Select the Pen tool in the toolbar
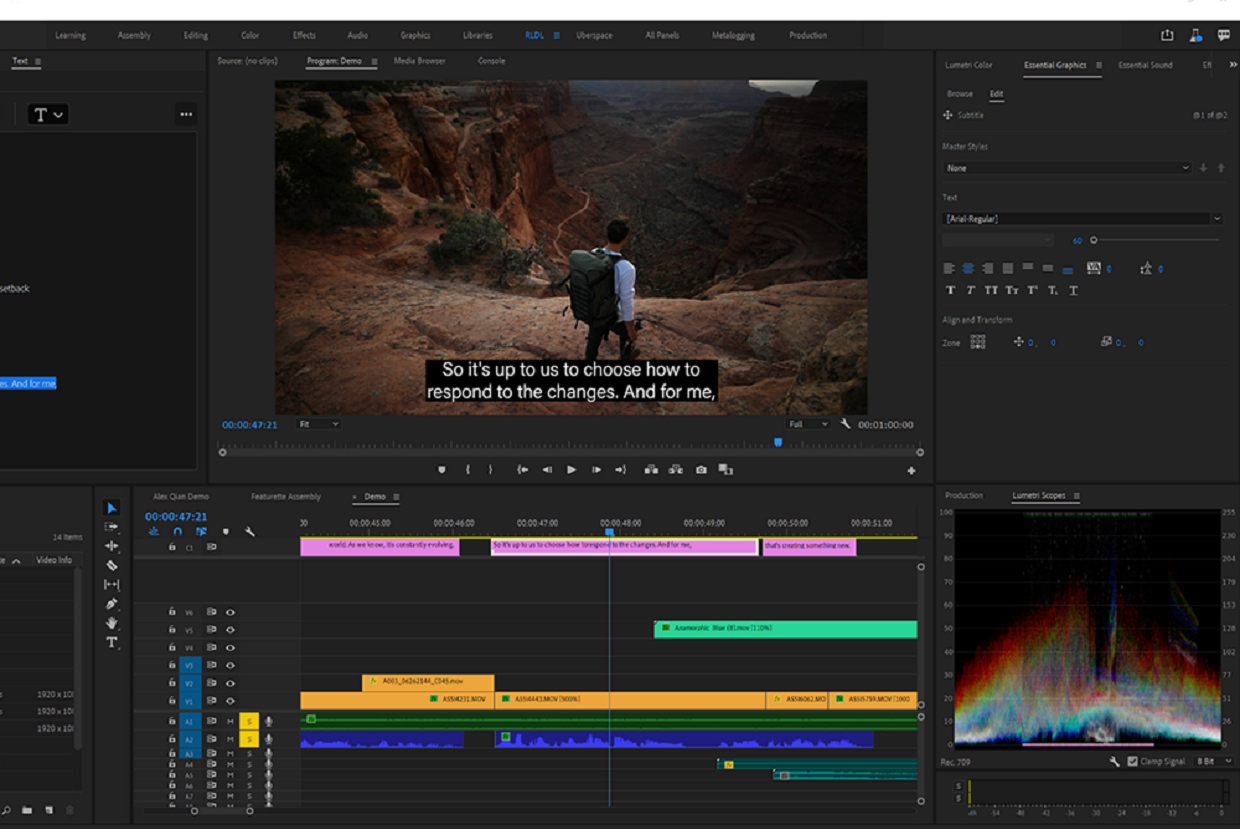Viewport: 1240px width, 829px height. 112,604
